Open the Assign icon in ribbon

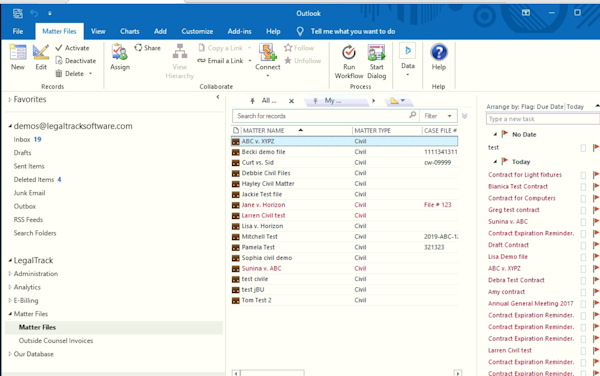(x=119, y=52)
